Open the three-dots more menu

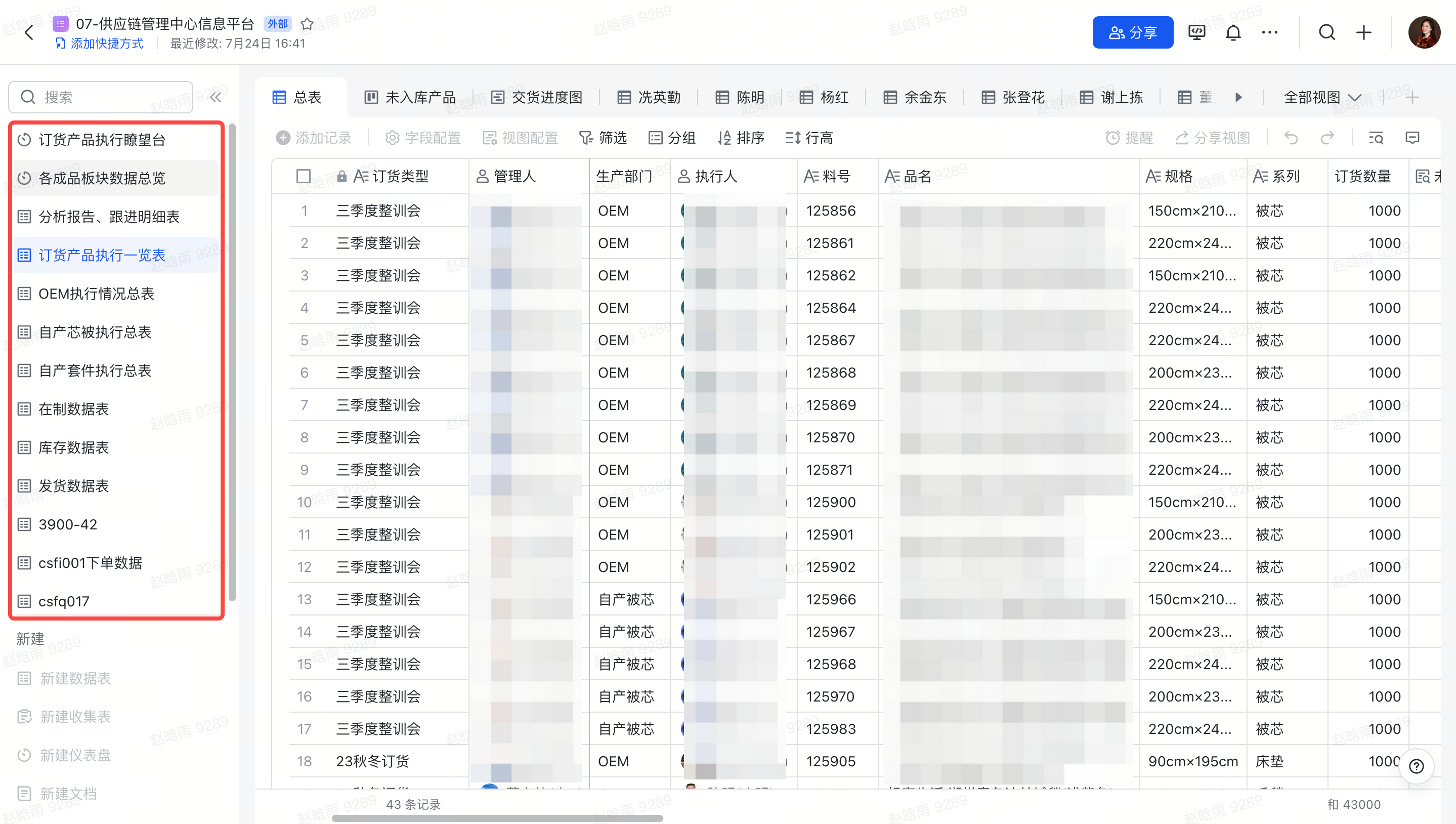click(x=1269, y=33)
